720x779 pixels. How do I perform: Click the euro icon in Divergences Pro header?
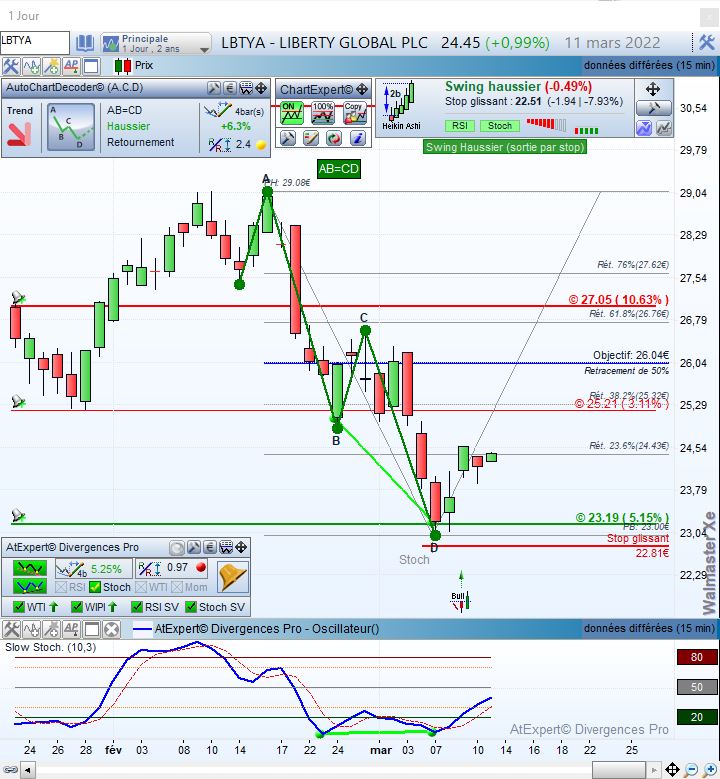(210, 548)
